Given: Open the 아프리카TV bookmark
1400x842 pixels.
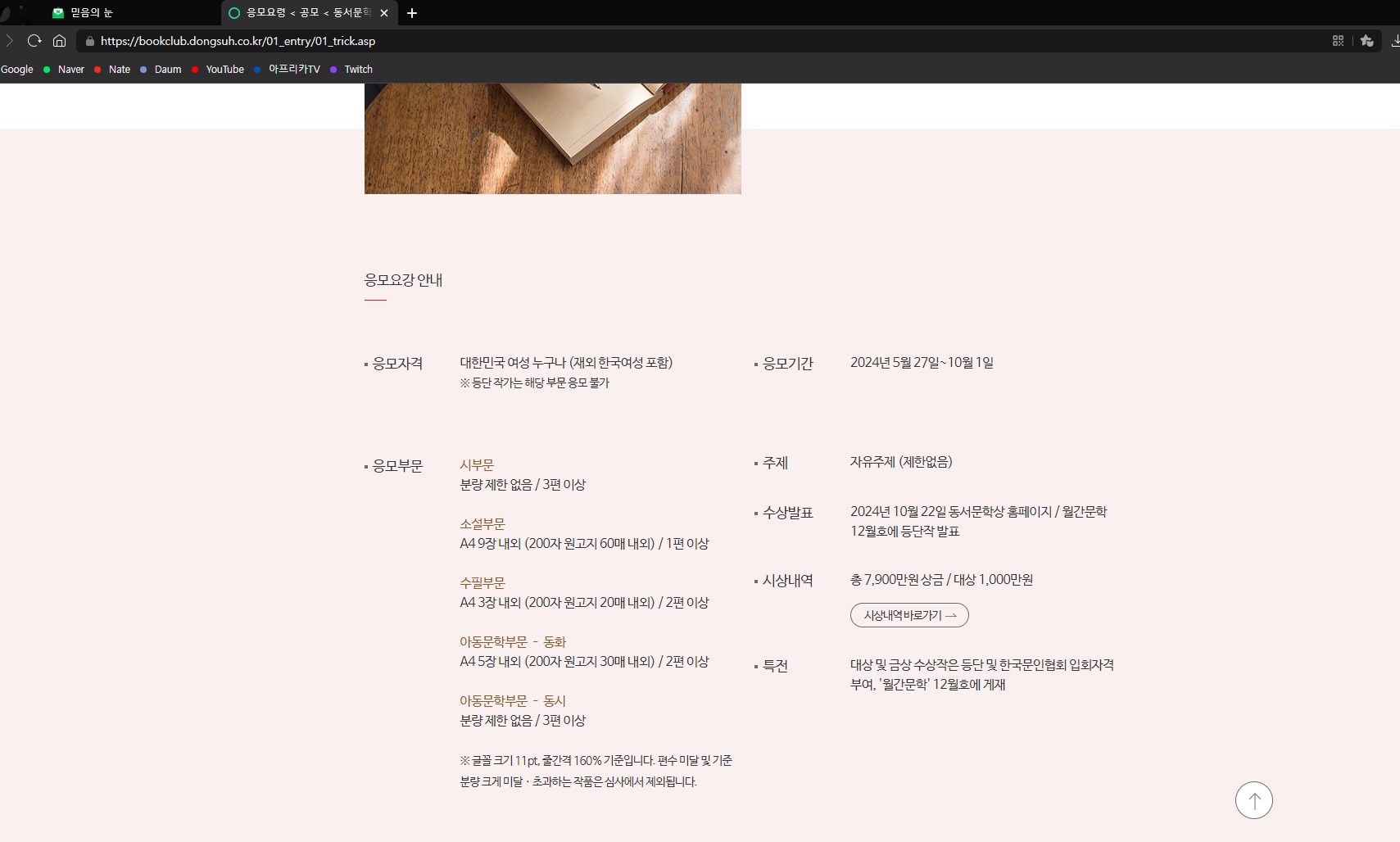Looking at the screenshot, I should [287, 70].
